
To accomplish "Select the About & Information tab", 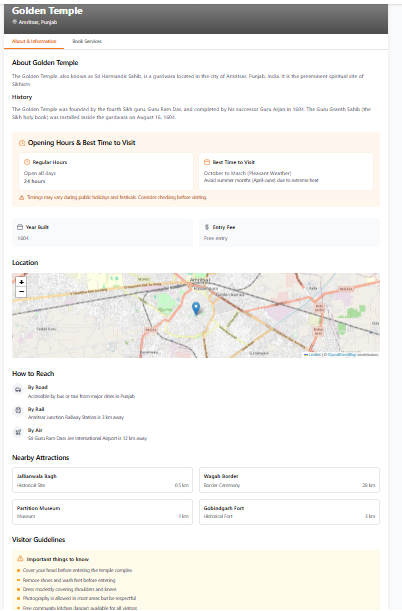I will [x=34, y=41].
